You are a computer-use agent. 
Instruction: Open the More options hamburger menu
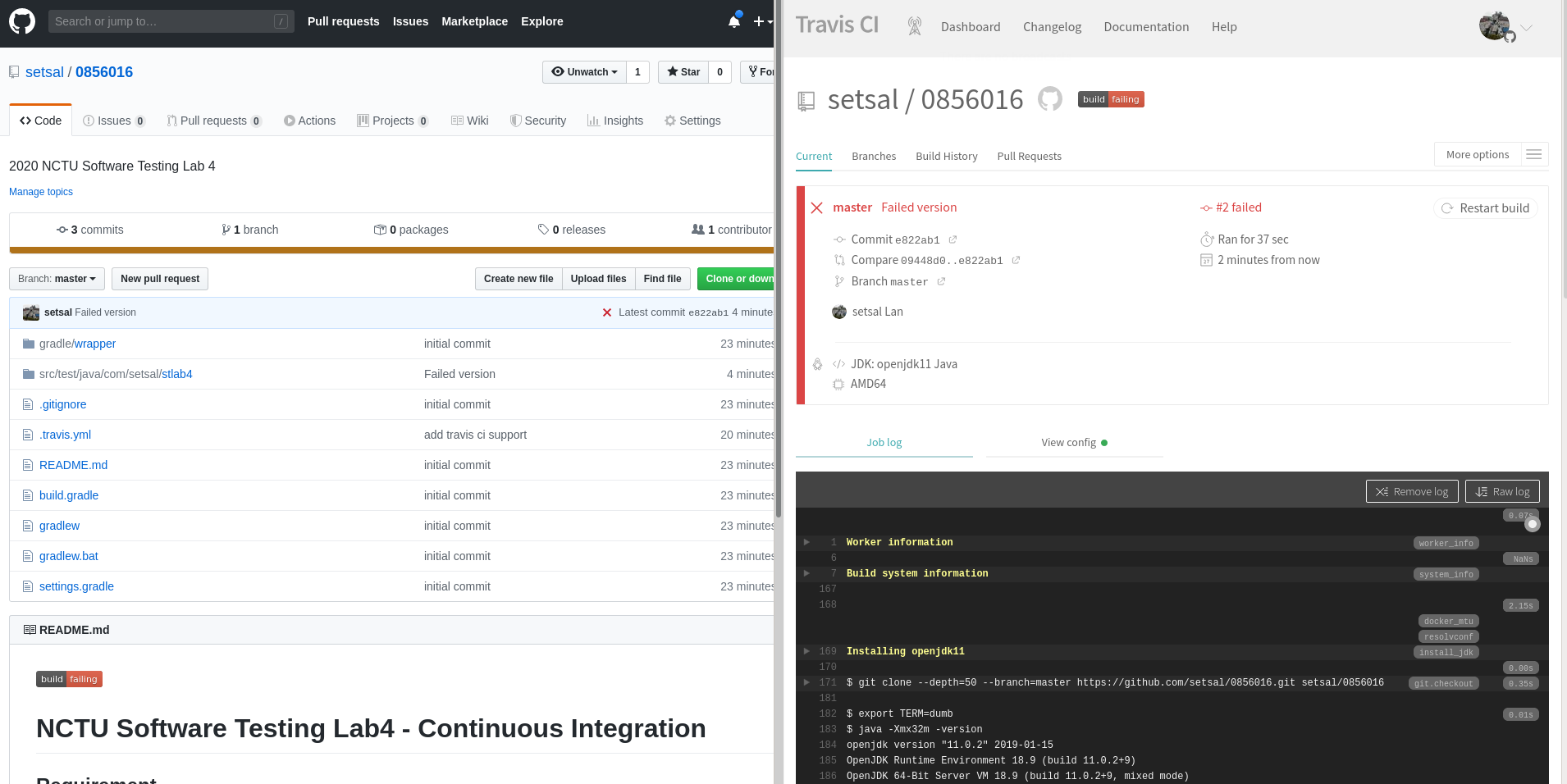coord(1533,154)
